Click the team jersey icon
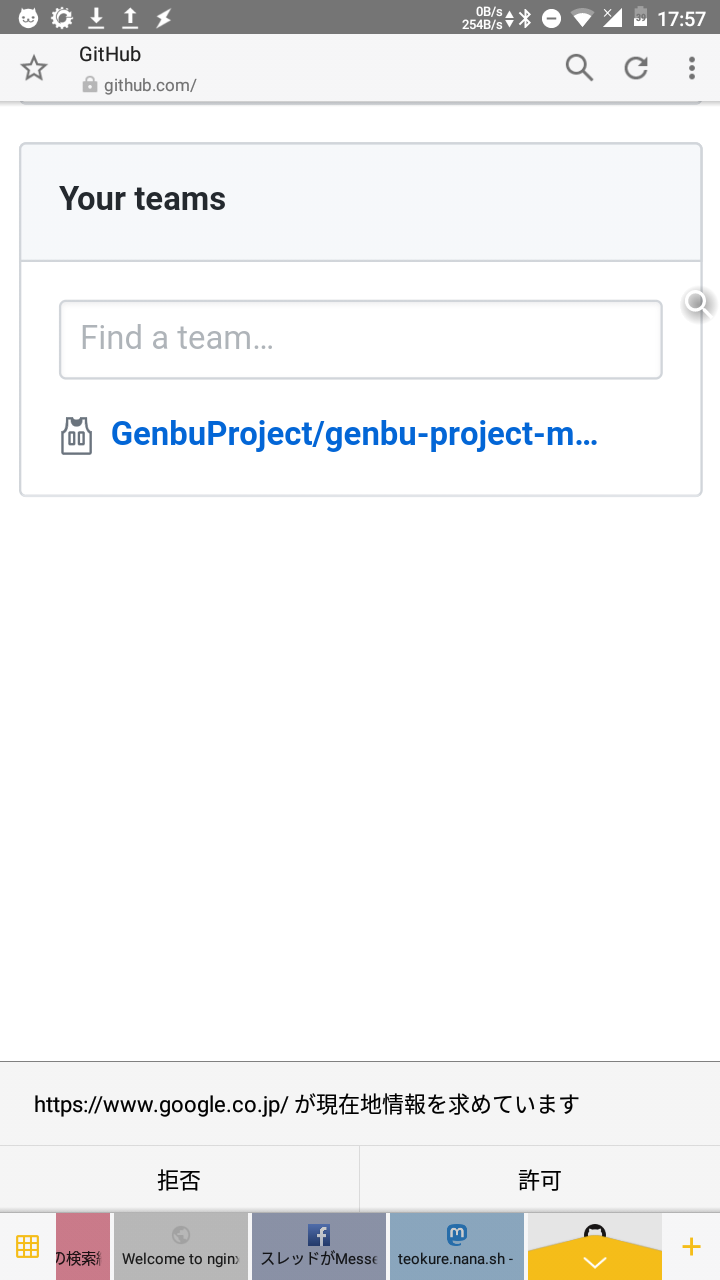The width and height of the screenshot is (720, 1280). pos(76,436)
